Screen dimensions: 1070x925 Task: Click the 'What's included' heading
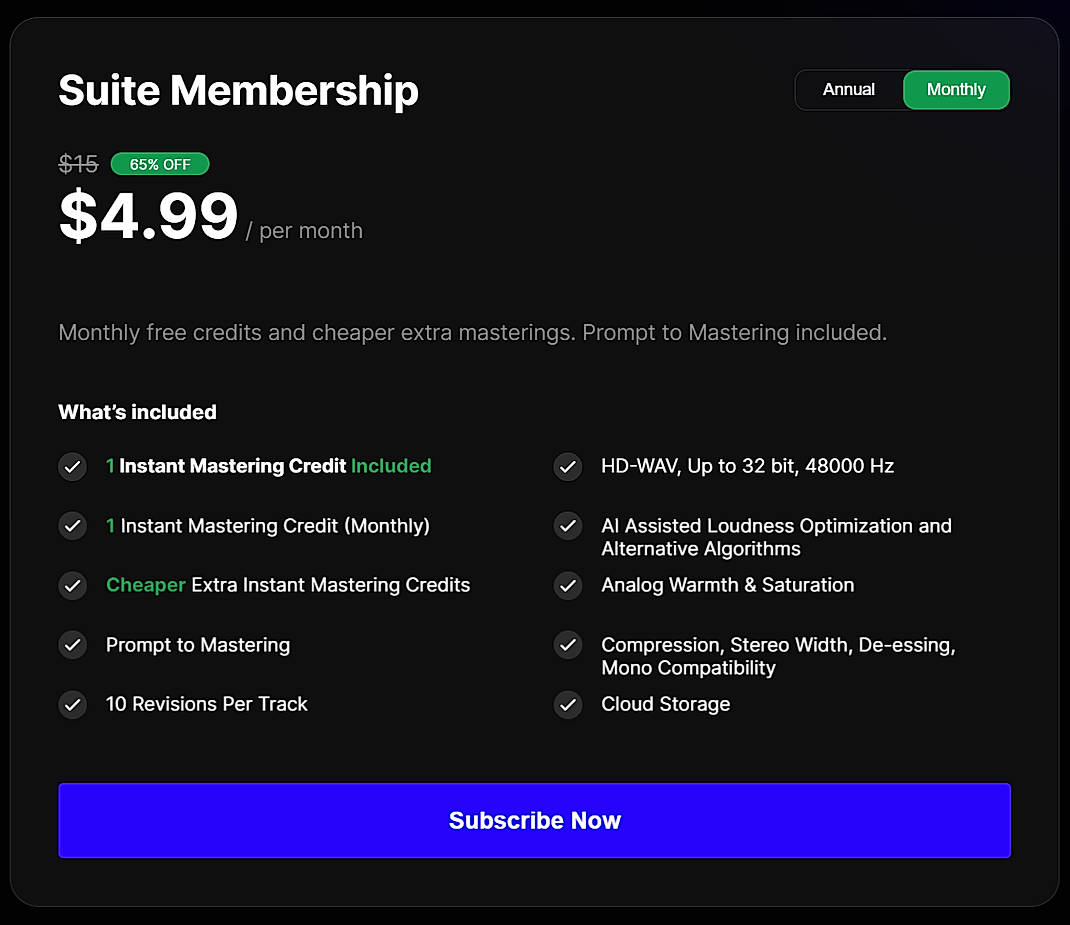[137, 412]
